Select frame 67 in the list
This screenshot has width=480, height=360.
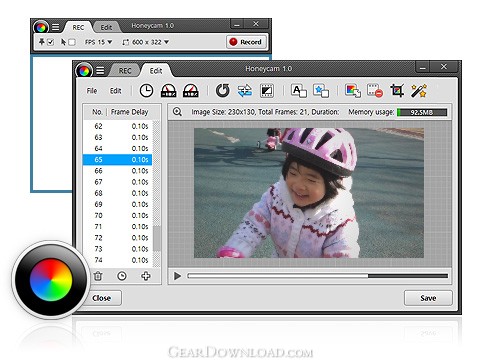tap(118, 182)
